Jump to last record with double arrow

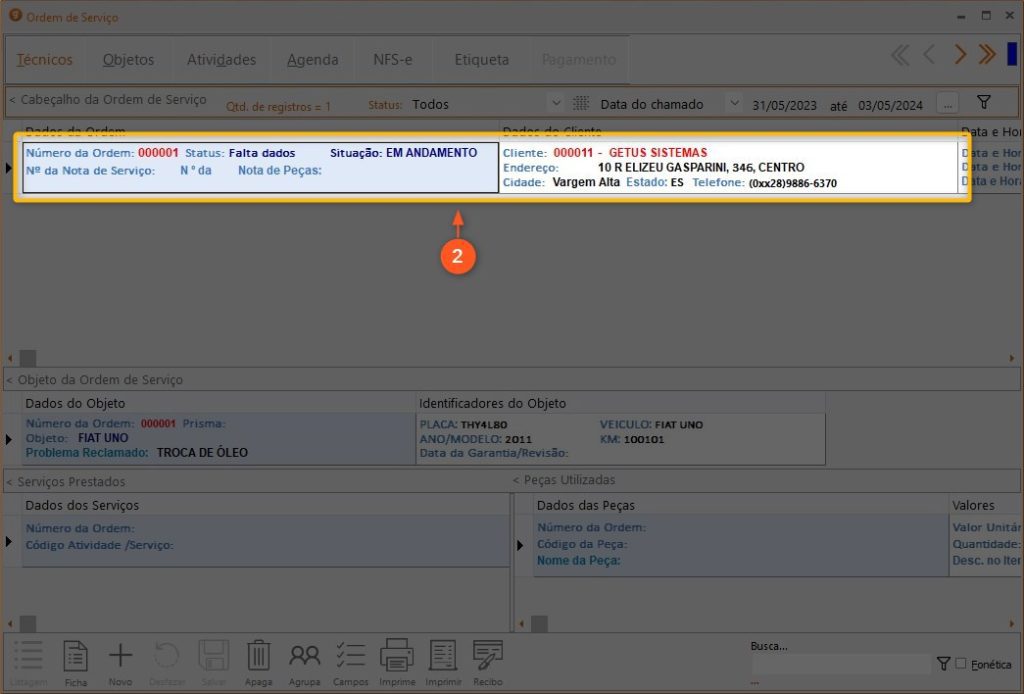(x=988, y=55)
